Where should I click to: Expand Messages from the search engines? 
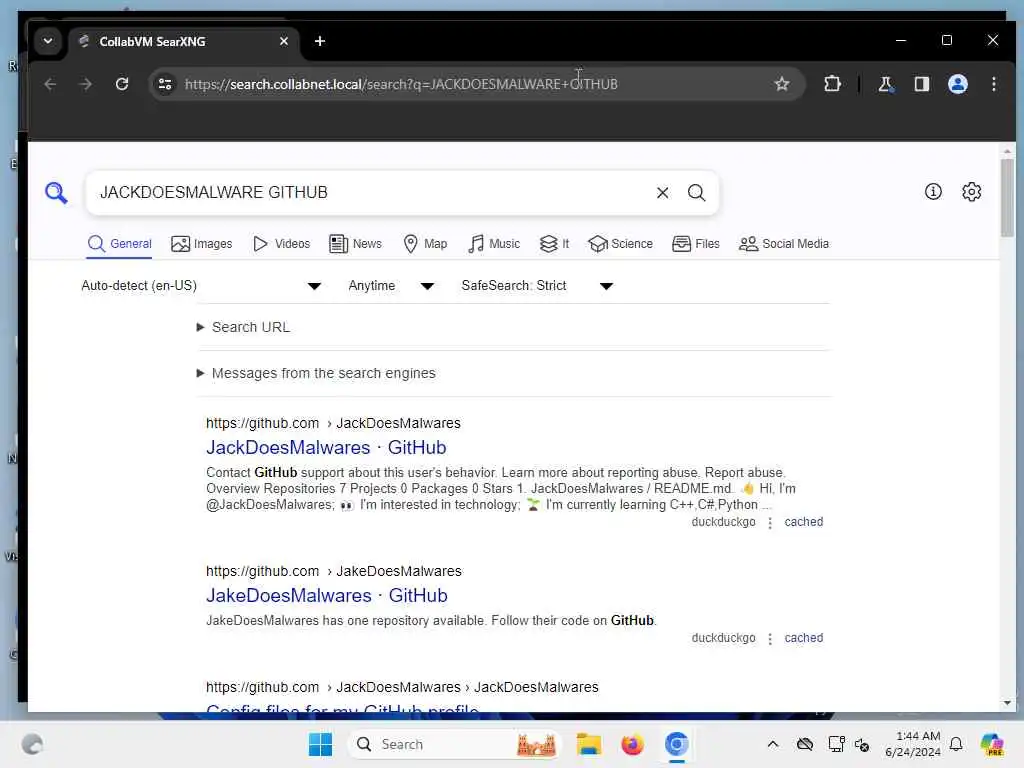pyautogui.click(x=316, y=374)
